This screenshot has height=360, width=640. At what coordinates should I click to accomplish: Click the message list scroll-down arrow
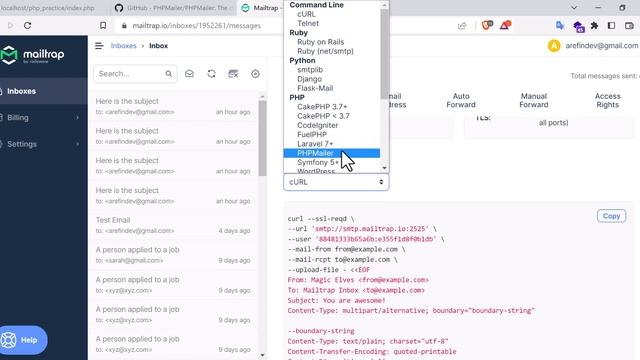262,355
